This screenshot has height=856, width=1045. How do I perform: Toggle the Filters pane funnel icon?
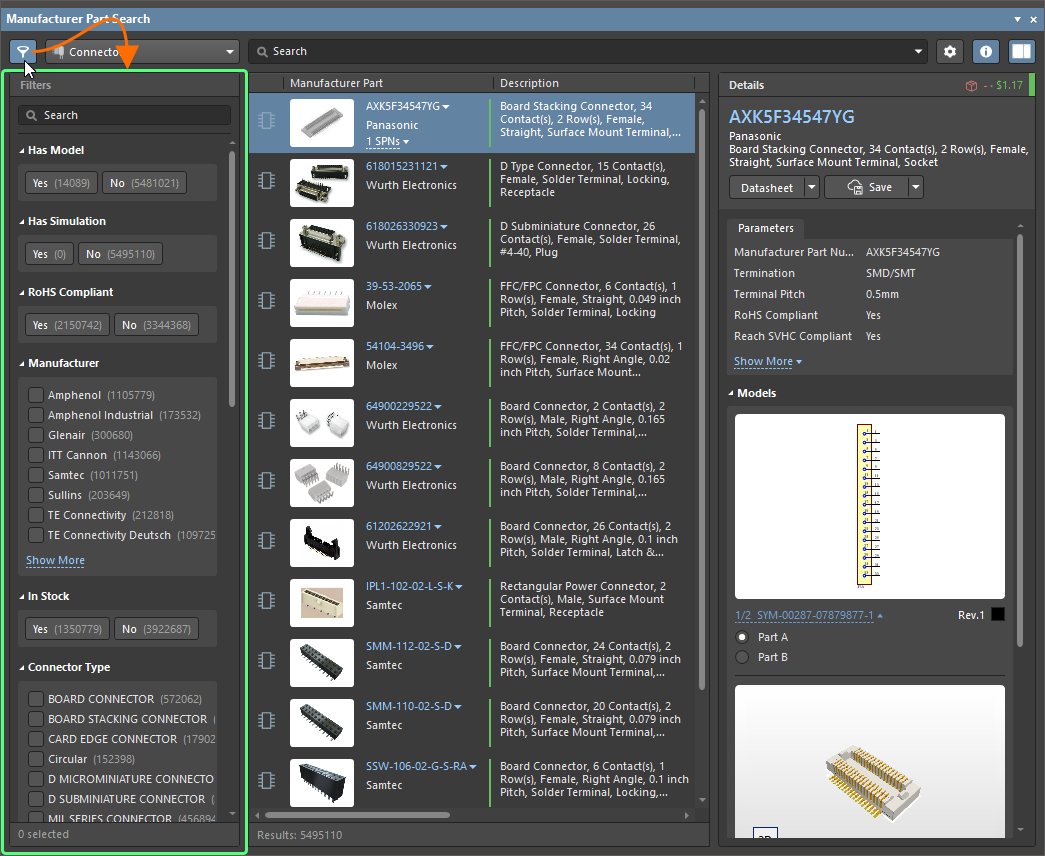coord(23,51)
